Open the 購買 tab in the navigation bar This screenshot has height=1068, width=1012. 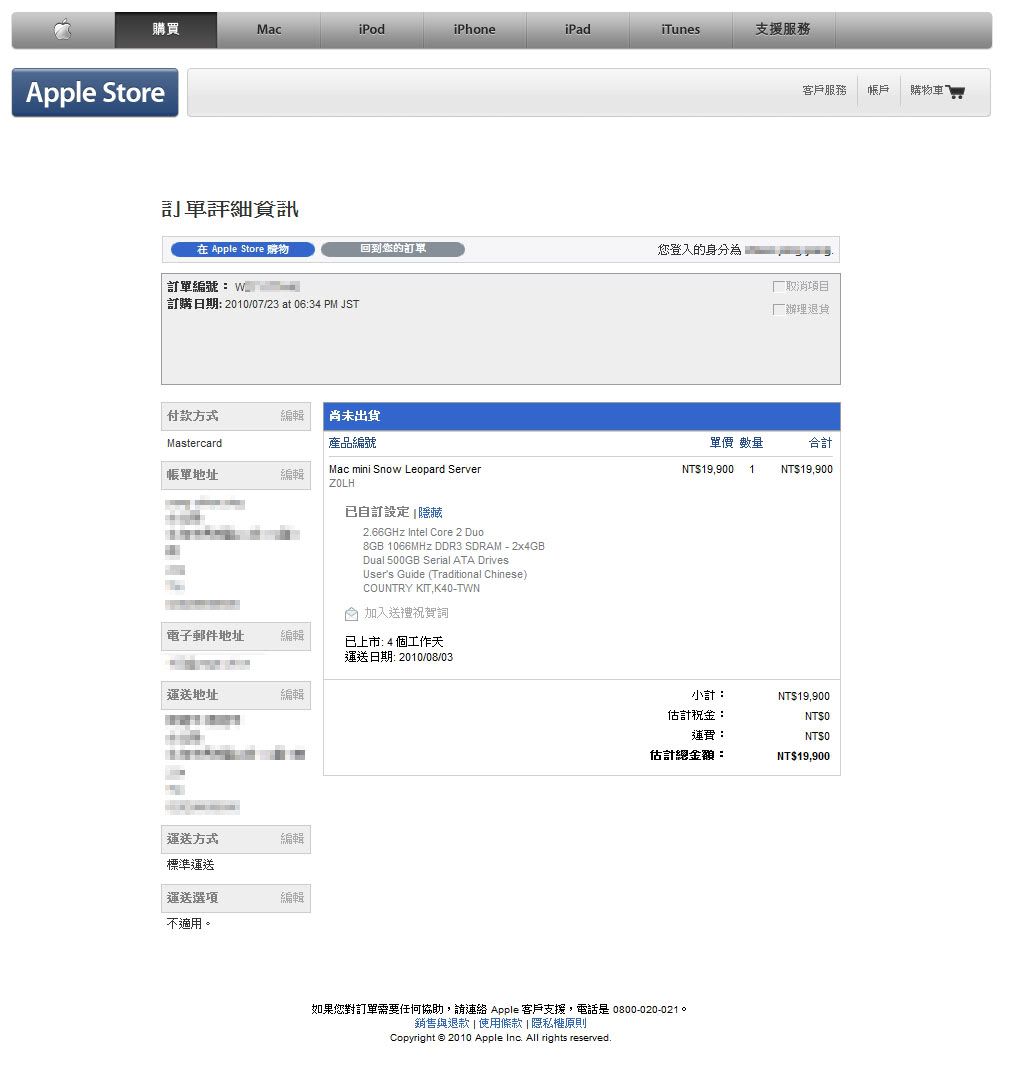pos(165,29)
